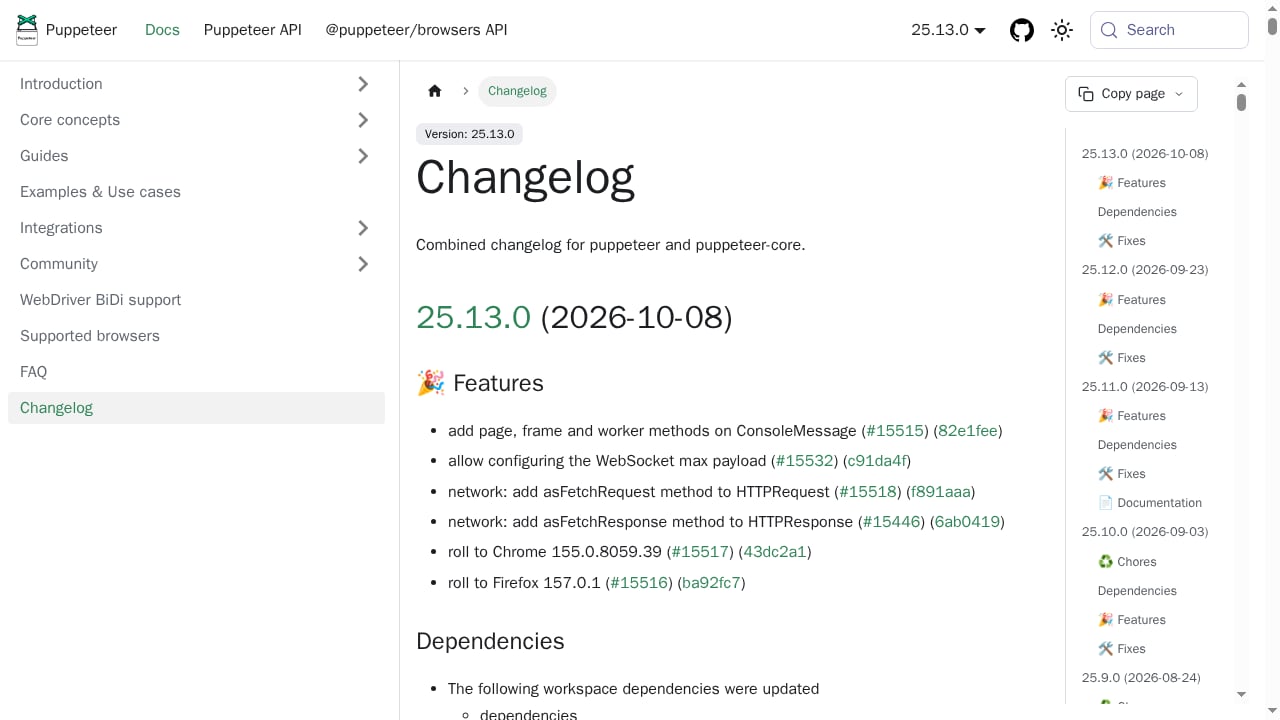This screenshot has height=720, width=1280.
Task: Open pull request #15516 link
Action: (x=639, y=583)
